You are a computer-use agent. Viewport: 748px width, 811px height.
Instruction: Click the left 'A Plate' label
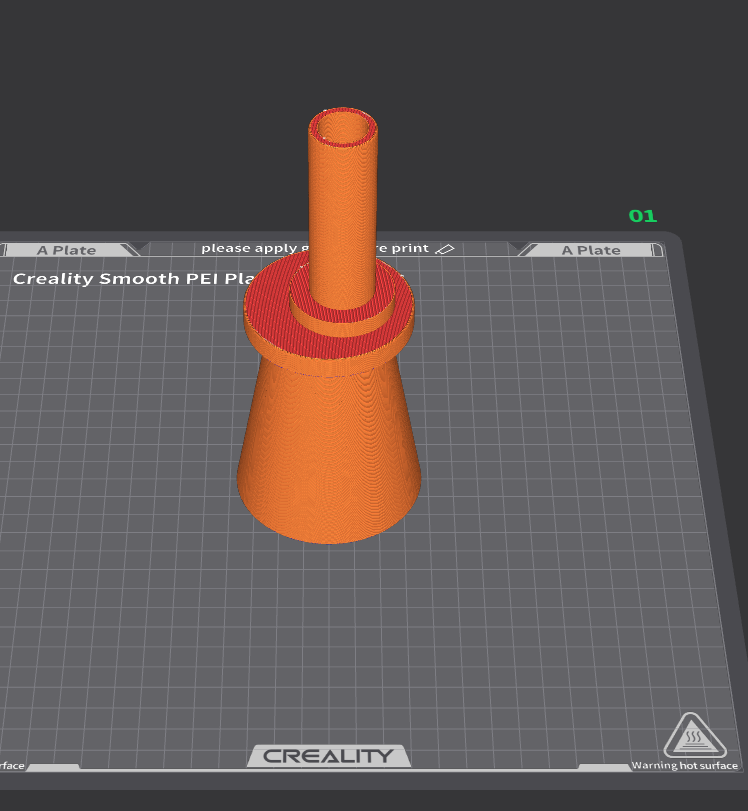click(67, 250)
